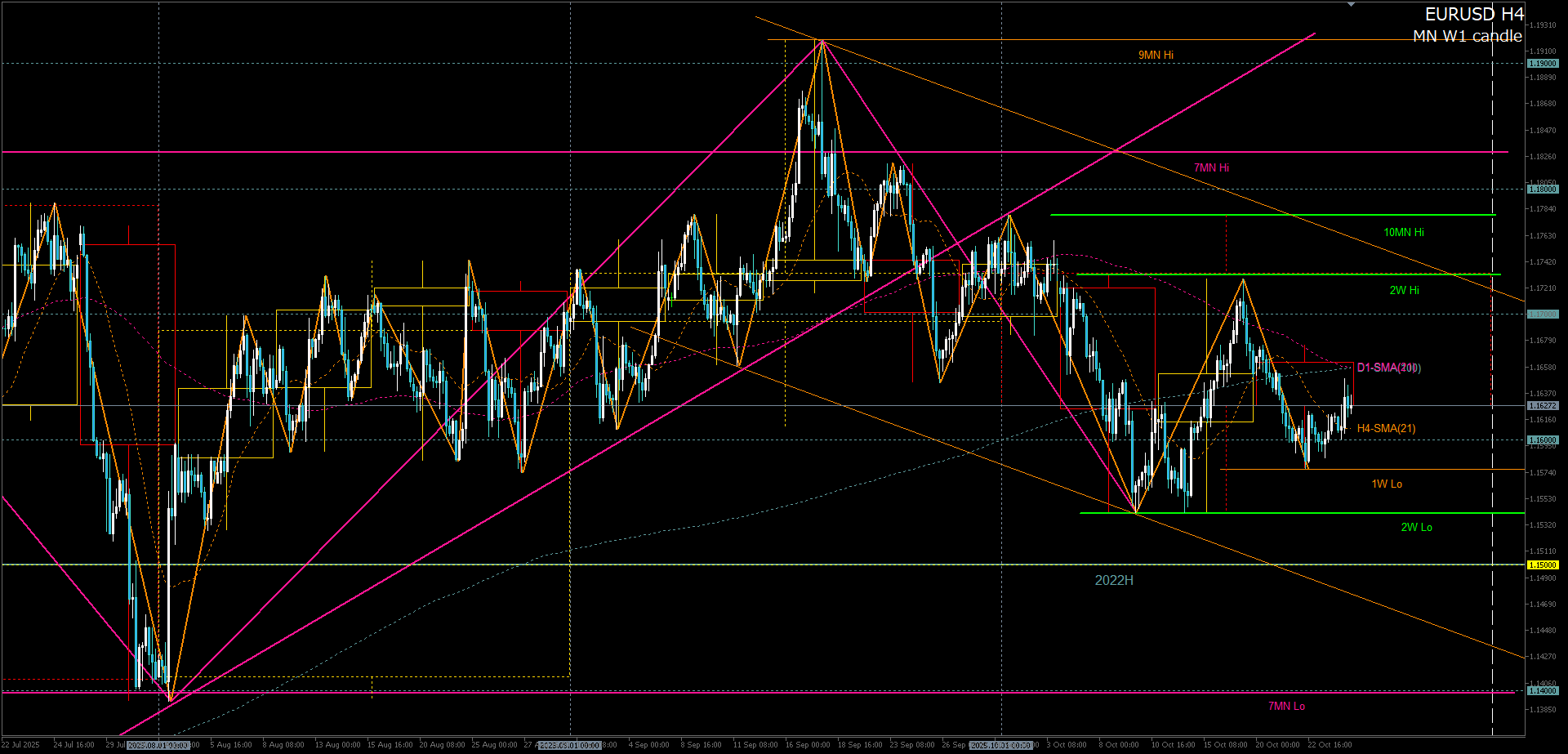
Task: Click the green 2W Lo label
Action: tap(1416, 527)
